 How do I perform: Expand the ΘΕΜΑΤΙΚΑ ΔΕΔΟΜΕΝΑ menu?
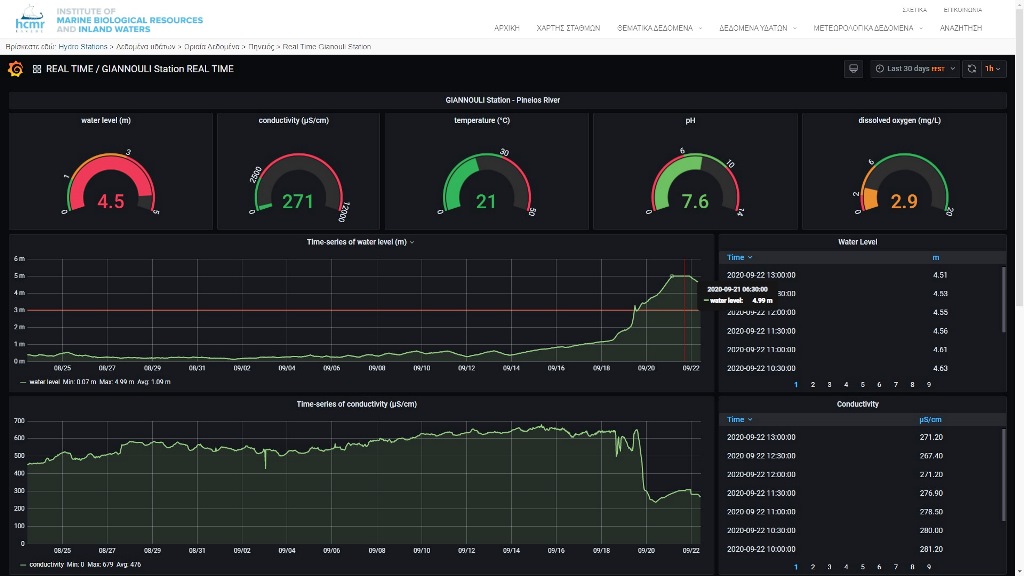(660, 28)
